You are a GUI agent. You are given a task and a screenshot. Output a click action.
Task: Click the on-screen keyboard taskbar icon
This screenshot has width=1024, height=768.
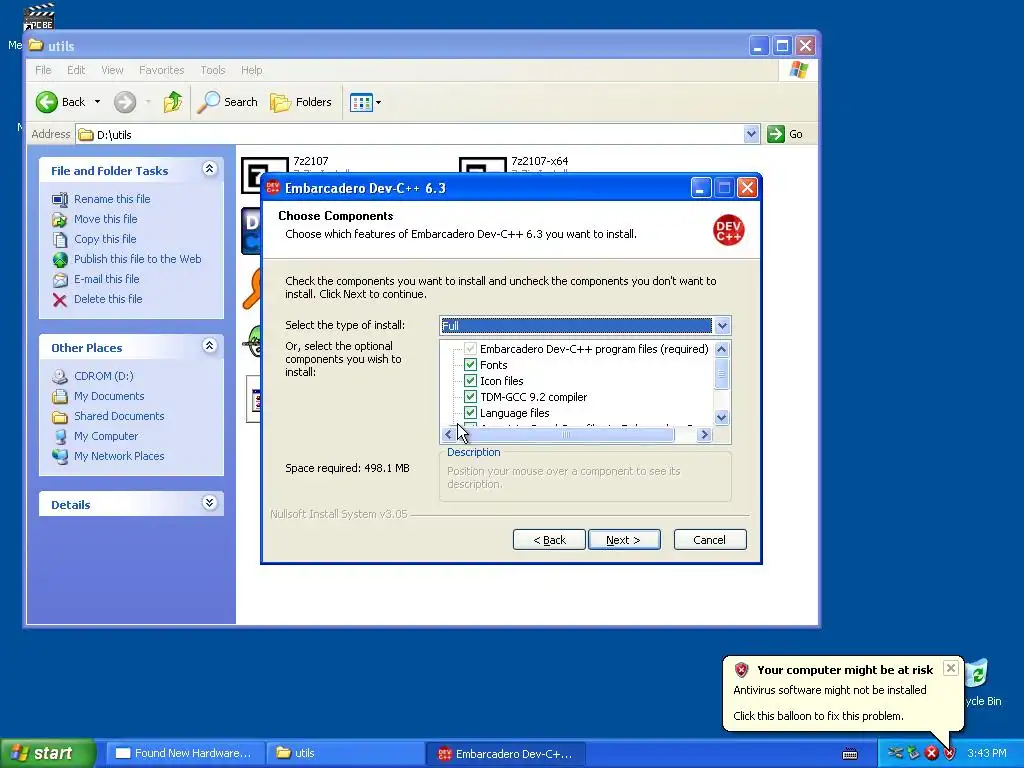pos(850,754)
